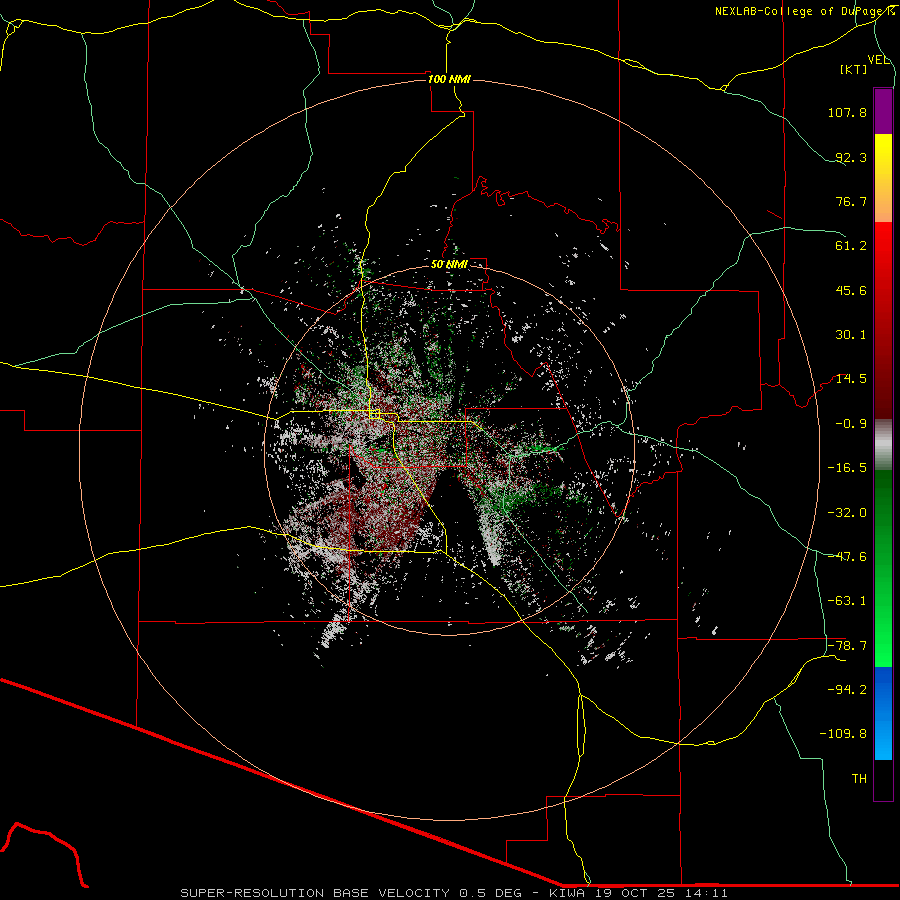The image size is (900, 900).
Task: Pick the black TH segment of the color bar
Action: point(883,780)
